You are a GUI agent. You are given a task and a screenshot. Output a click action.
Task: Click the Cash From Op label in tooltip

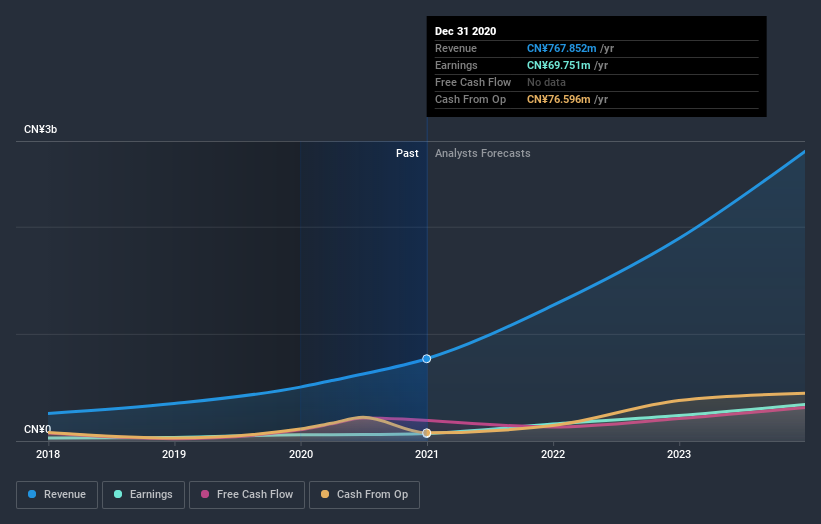[x=470, y=99]
